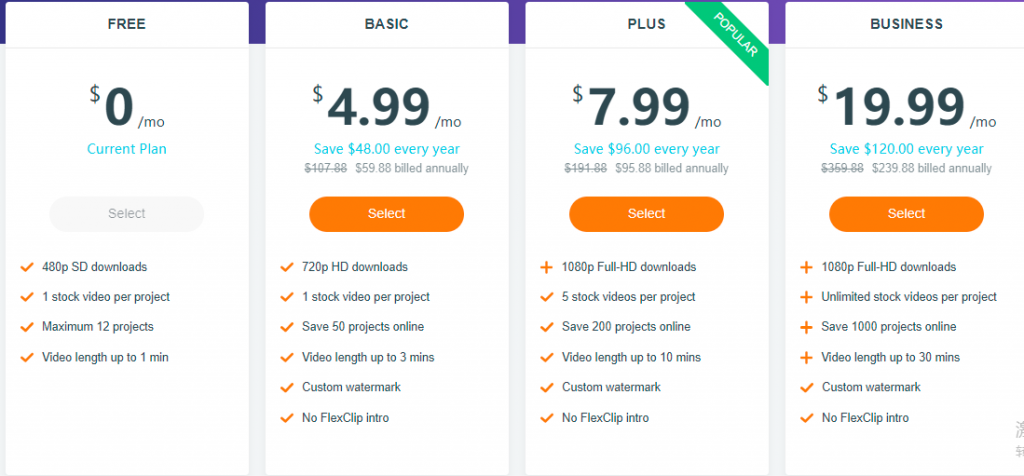Click checkmark beside Basic plan Custom watermark
1024x476 pixels.
tap(287, 387)
